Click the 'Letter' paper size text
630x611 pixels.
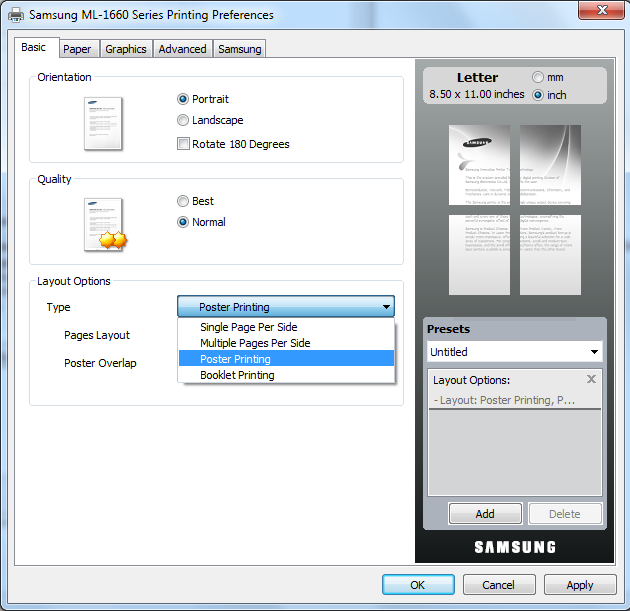point(478,78)
